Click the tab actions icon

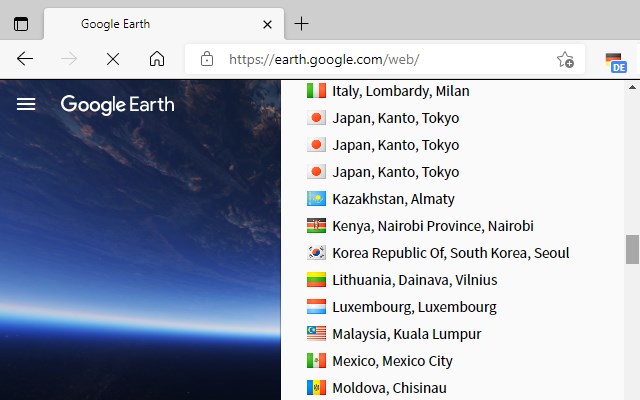click(21, 24)
